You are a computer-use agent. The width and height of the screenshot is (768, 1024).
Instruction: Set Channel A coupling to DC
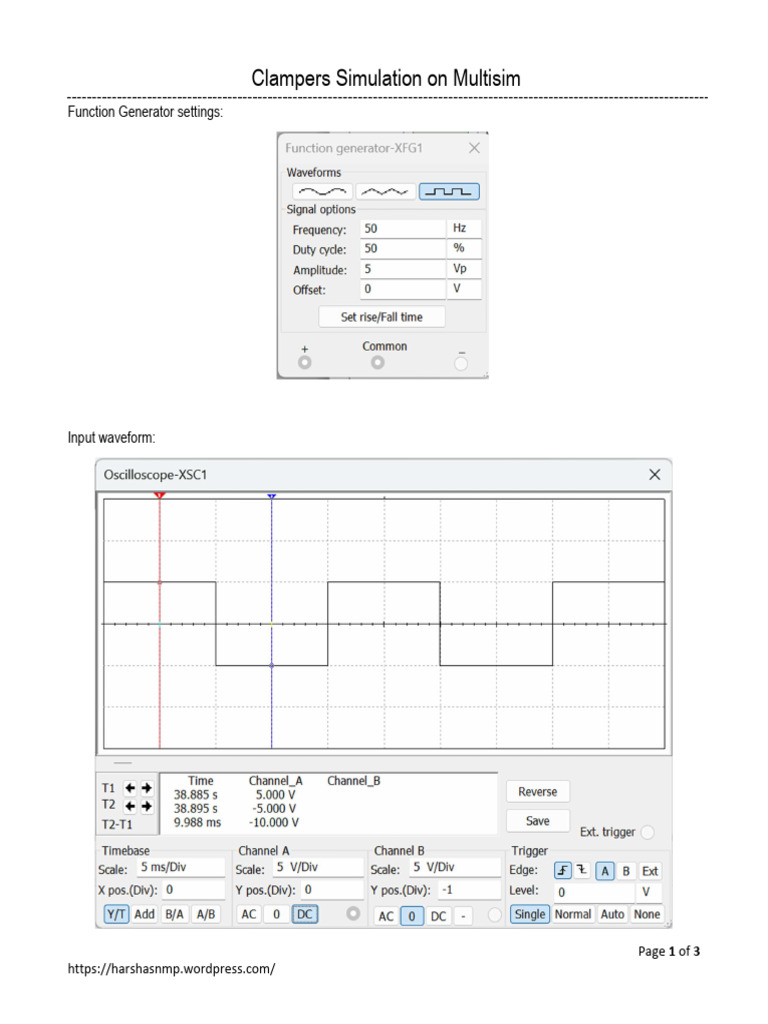[x=305, y=914]
